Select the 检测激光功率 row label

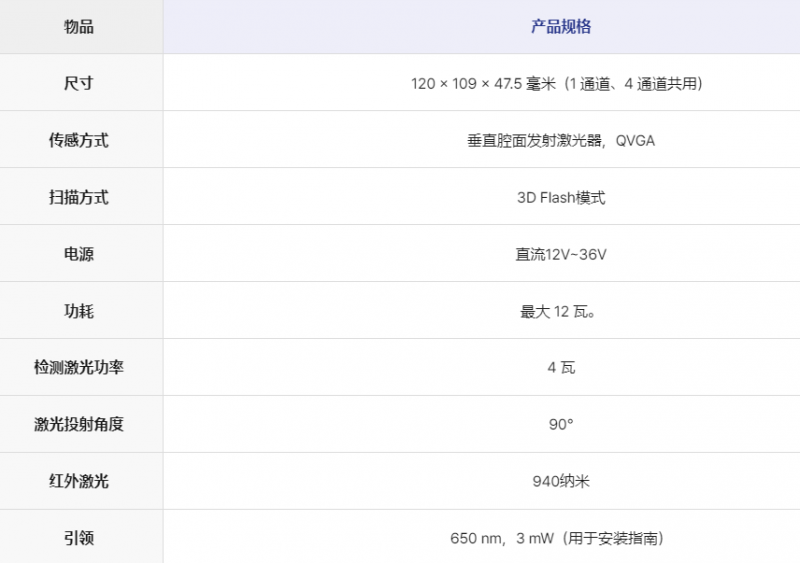tap(79, 368)
